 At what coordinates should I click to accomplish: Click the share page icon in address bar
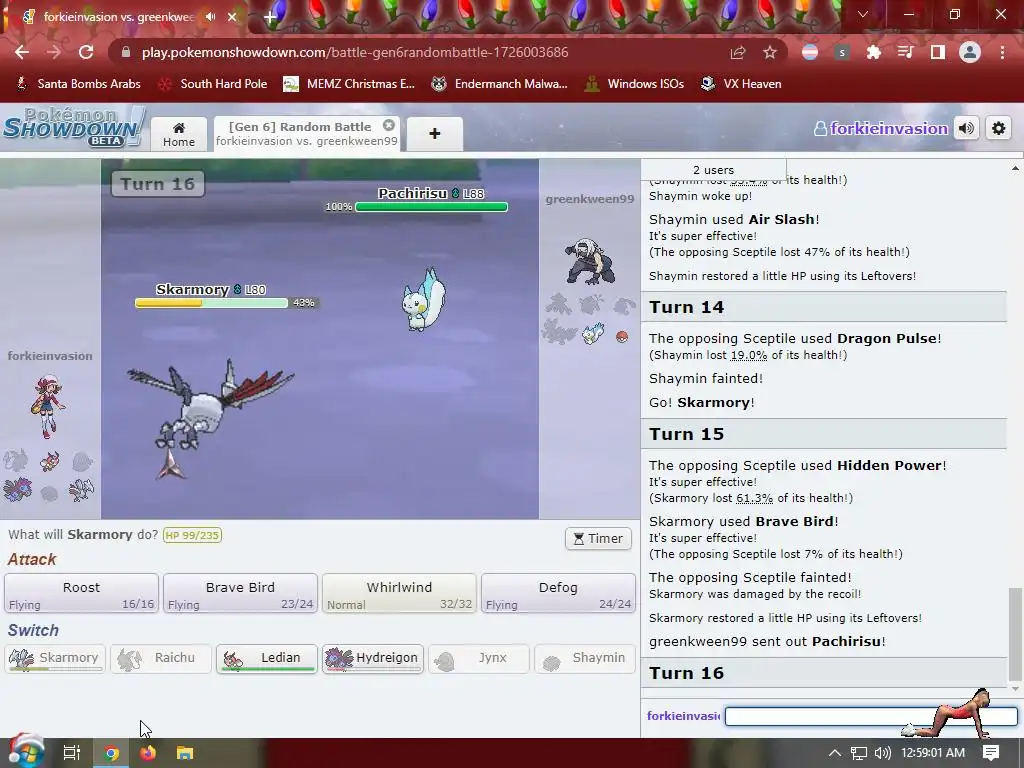pyautogui.click(x=738, y=52)
